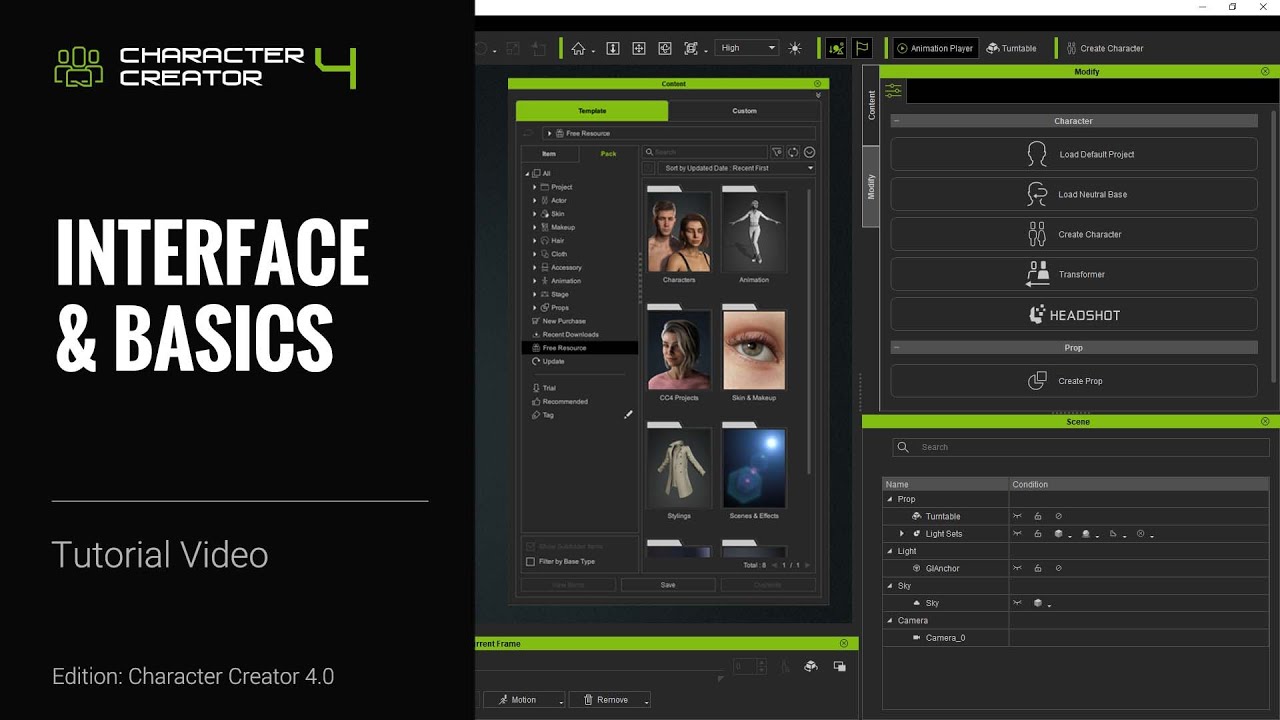The image size is (1280, 720).
Task: Click the Content panel vertical scrollbar
Action: 810,330
